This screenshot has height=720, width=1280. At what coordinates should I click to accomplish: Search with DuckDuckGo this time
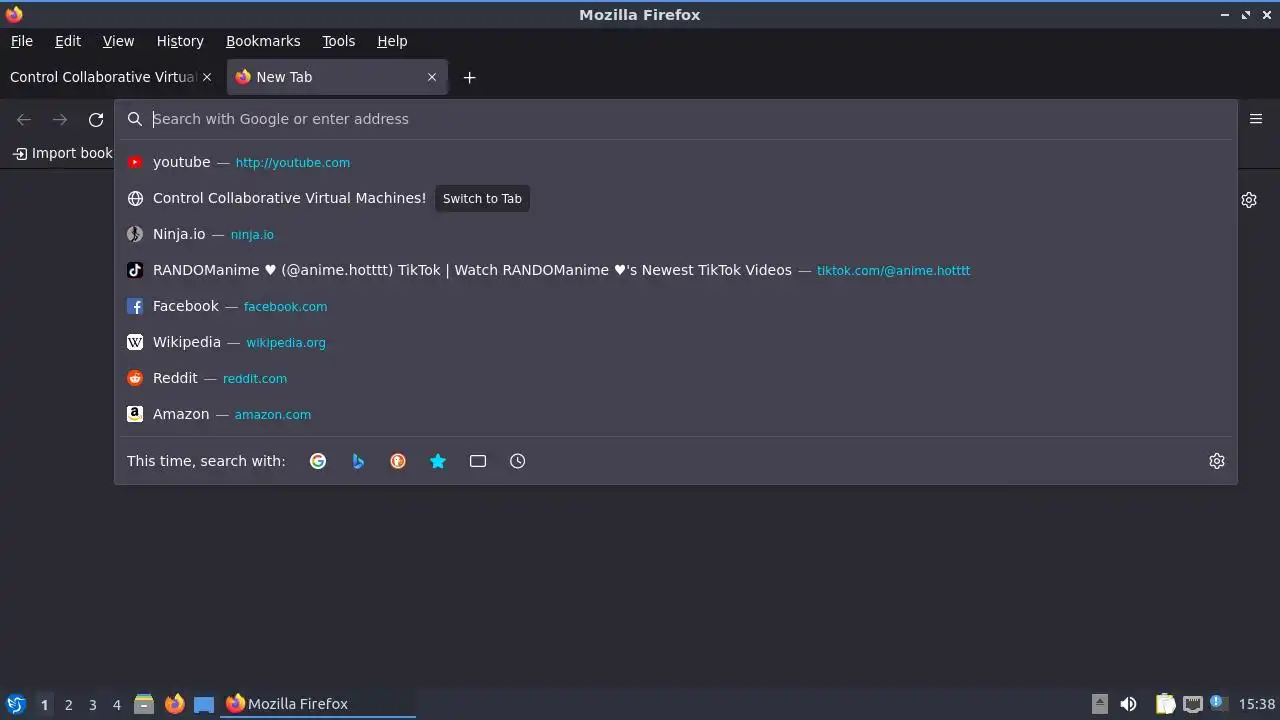point(398,461)
